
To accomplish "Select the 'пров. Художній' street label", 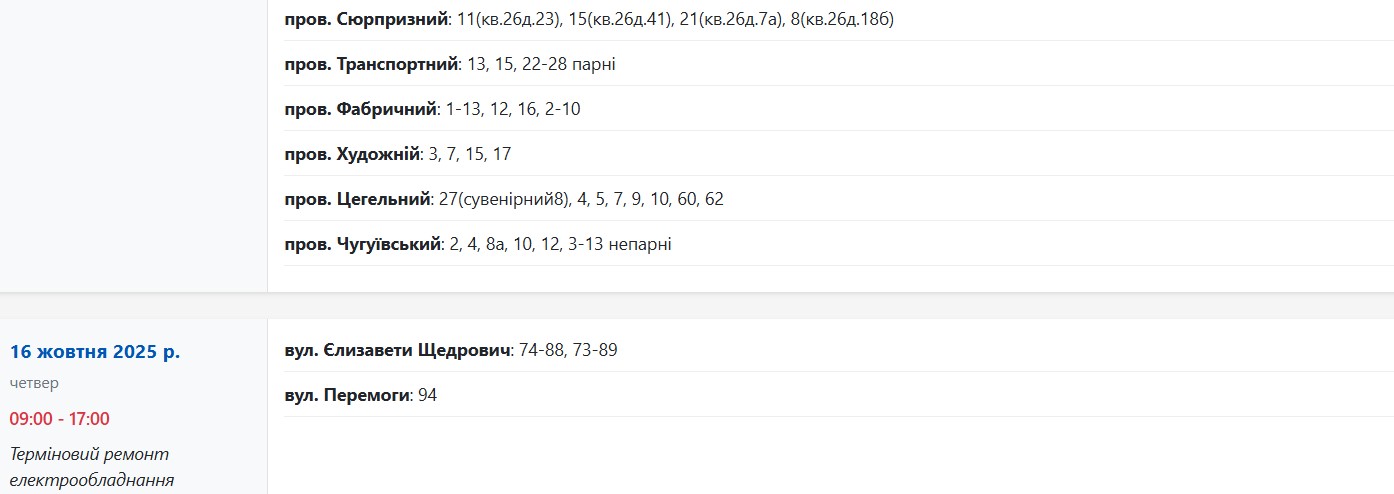I will coord(352,154).
